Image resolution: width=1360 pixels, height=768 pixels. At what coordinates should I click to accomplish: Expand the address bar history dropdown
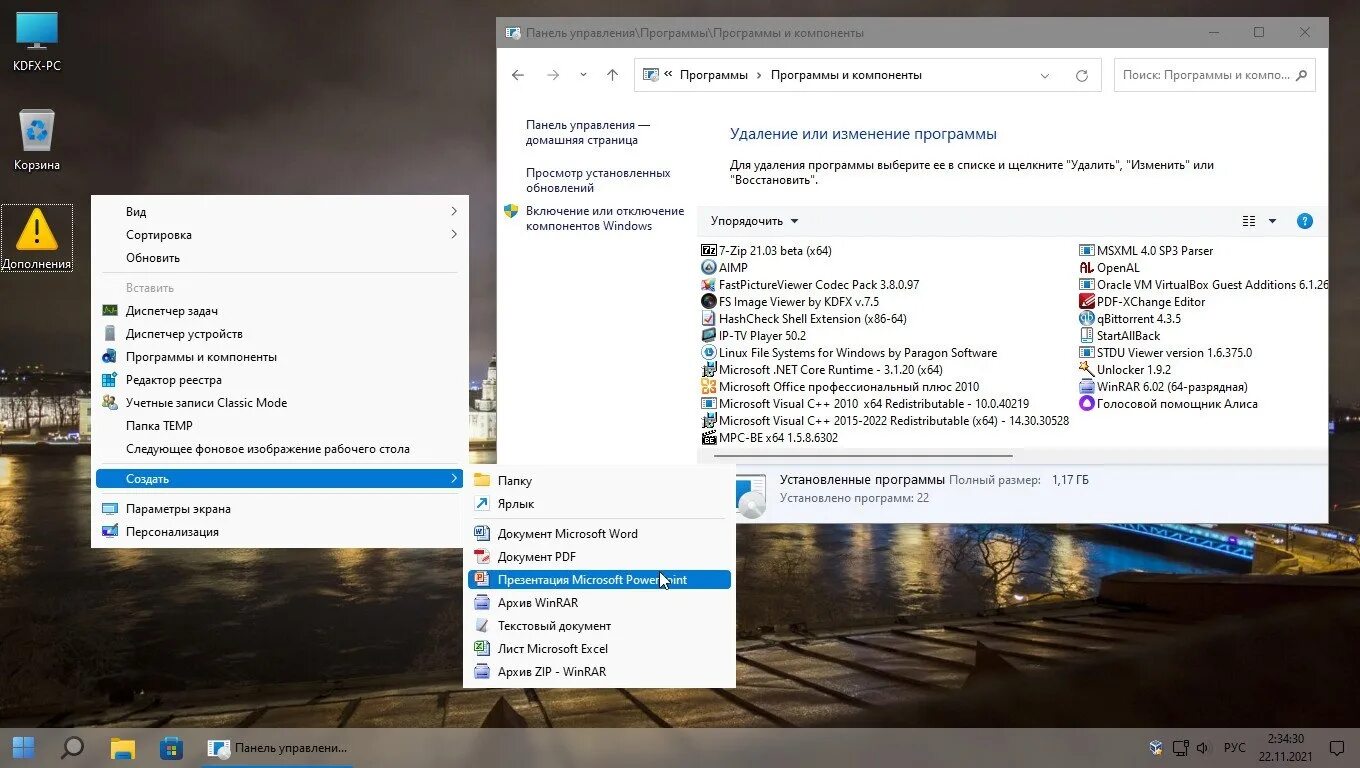click(x=1045, y=75)
